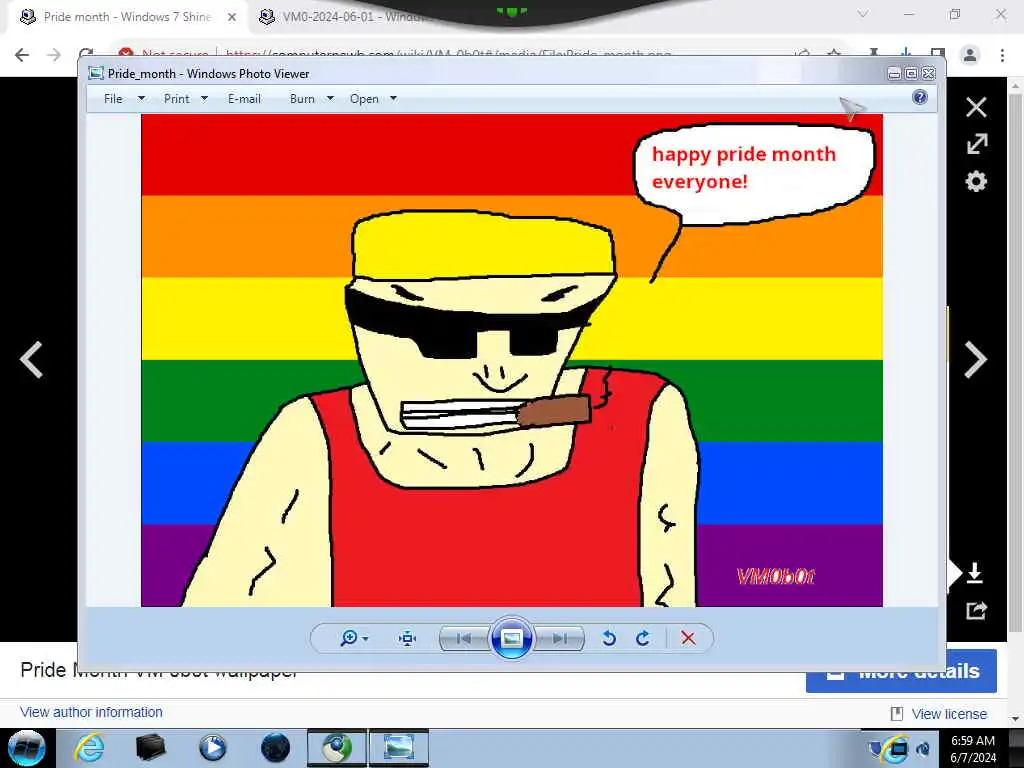Open the browser three-dot menu
Image resolution: width=1024 pixels, height=768 pixels.
click(x=1002, y=56)
